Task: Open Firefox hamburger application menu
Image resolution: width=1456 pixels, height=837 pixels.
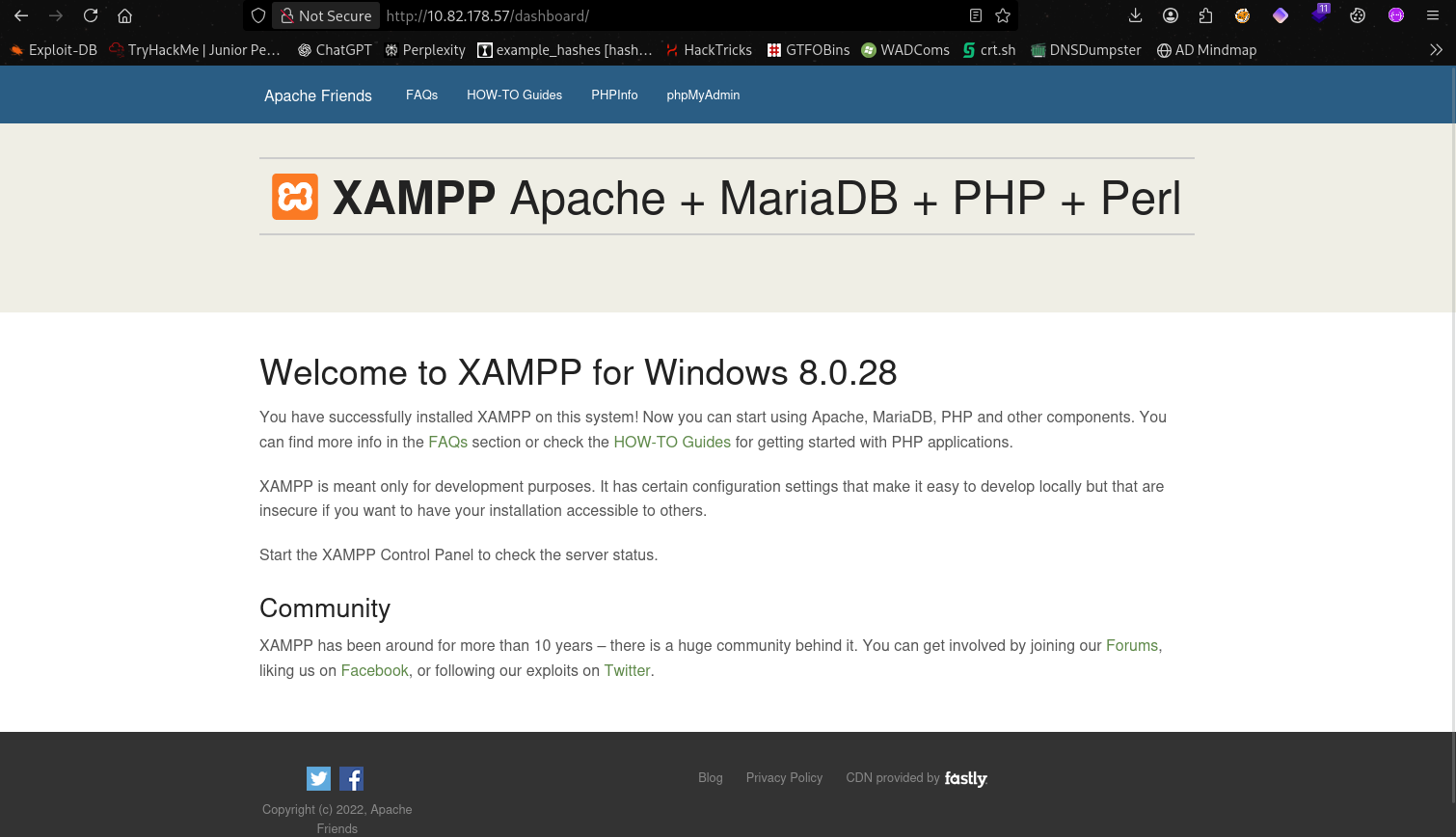Action: 1433,15
